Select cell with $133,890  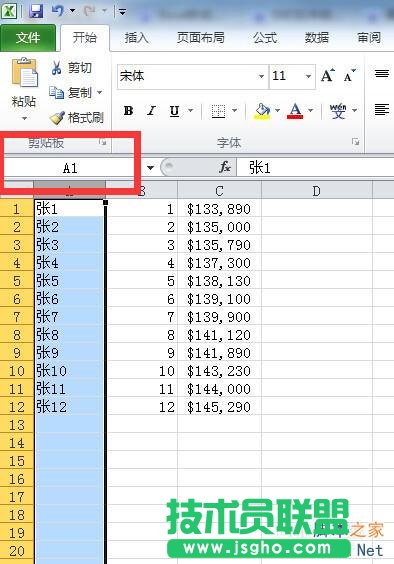pyautogui.click(x=219, y=209)
